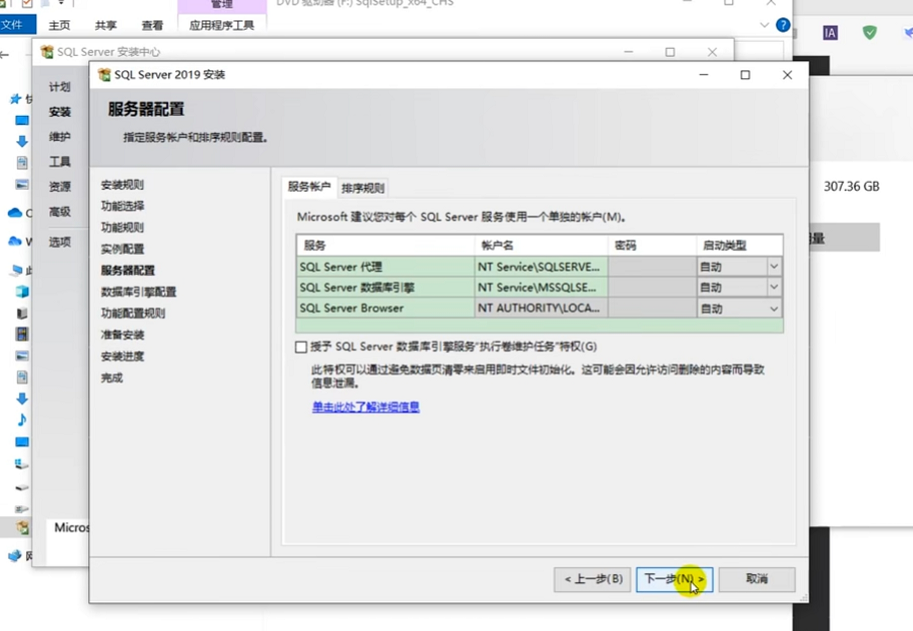Image resolution: width=913 pixels, height=631 pixels.
Task: Select the Quick access star icon in Explorer
Action: (x=16, y=99)
